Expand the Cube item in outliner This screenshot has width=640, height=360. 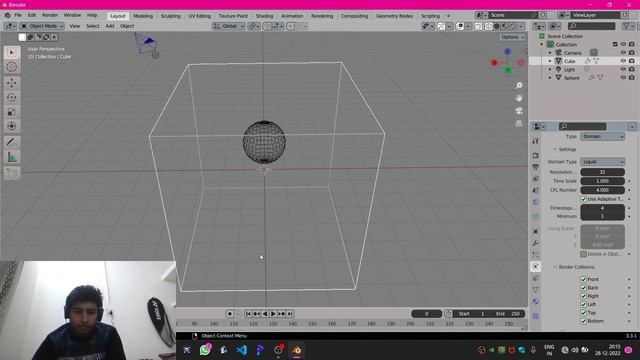(x=550, y=61)
